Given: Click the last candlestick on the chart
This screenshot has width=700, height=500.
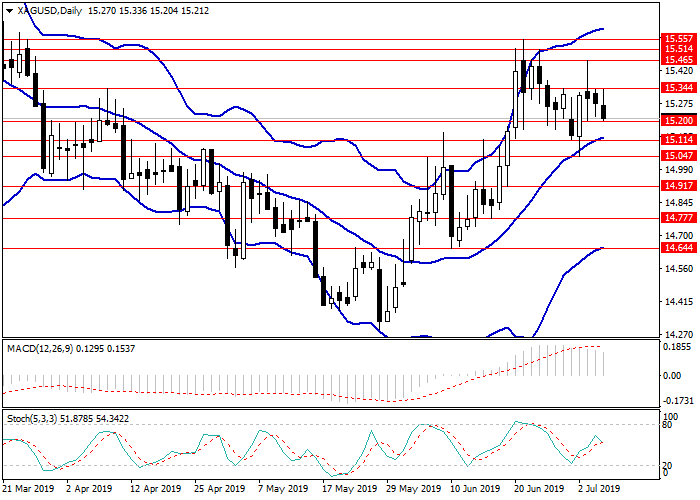Looking at the screenshot, I should click(603, 110).
